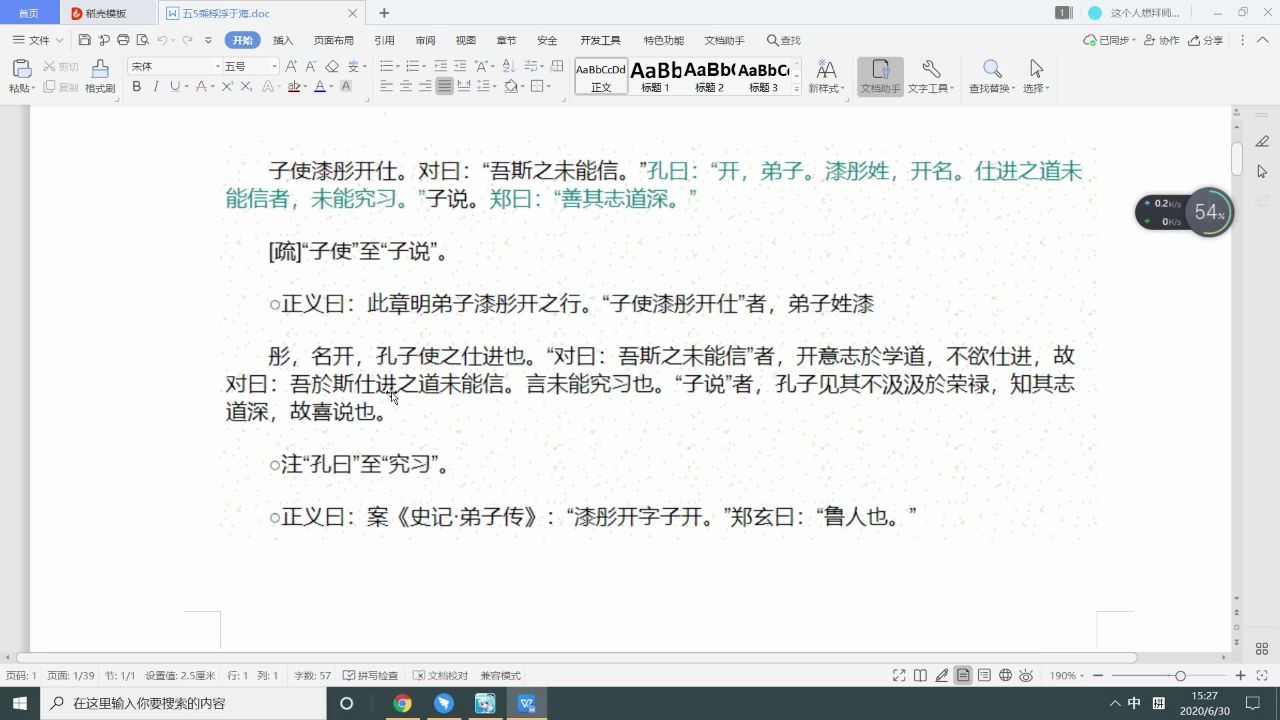Apply Italic formatting

coord(156,87)
